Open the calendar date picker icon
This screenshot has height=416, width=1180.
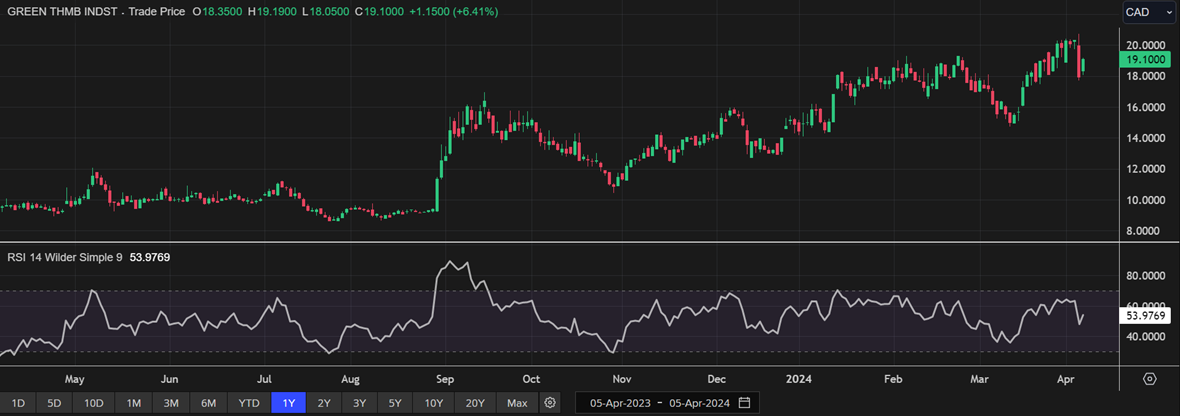[744, 402]
